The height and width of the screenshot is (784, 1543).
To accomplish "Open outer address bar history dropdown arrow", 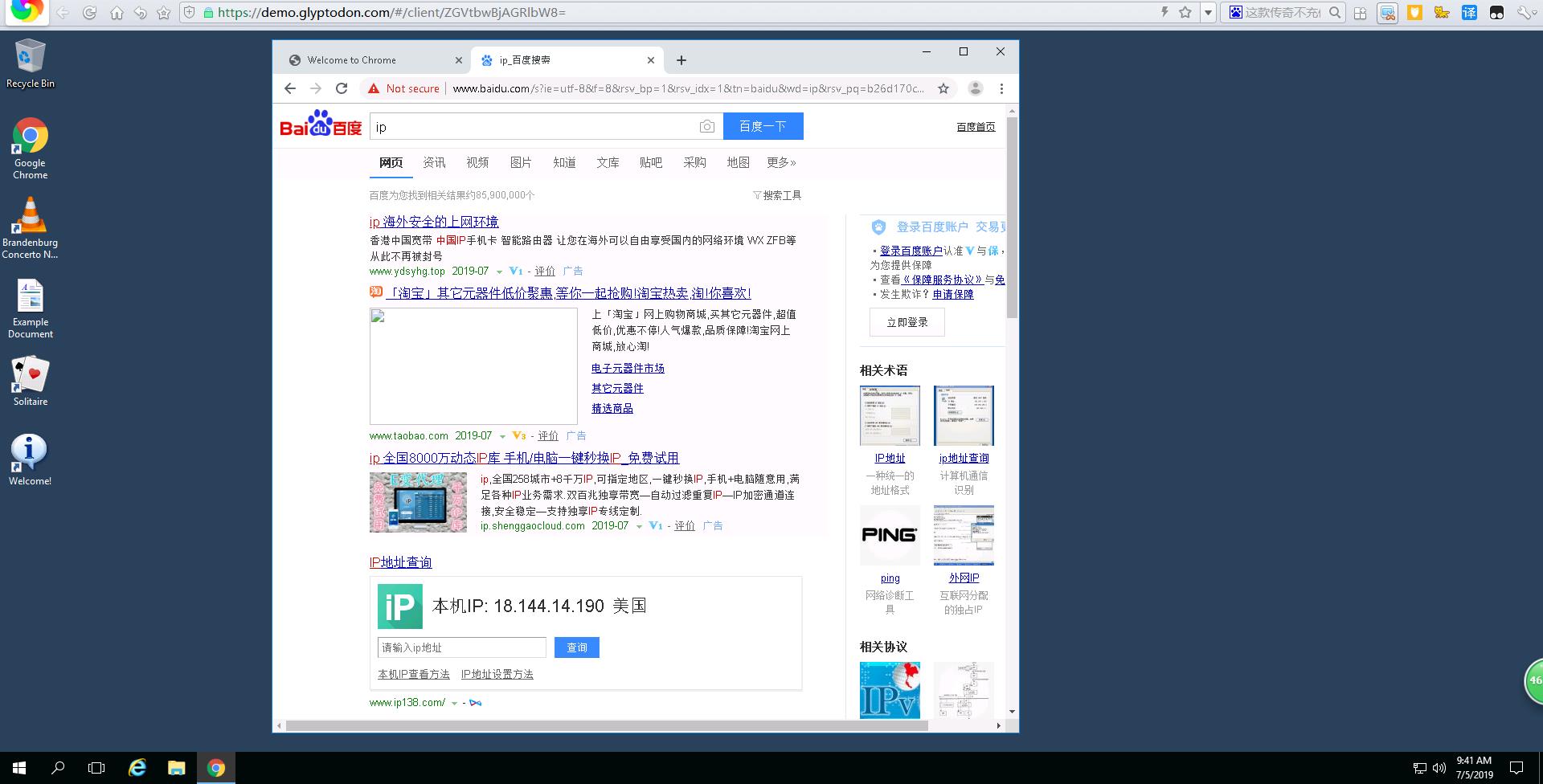I will coord(1207,13).
